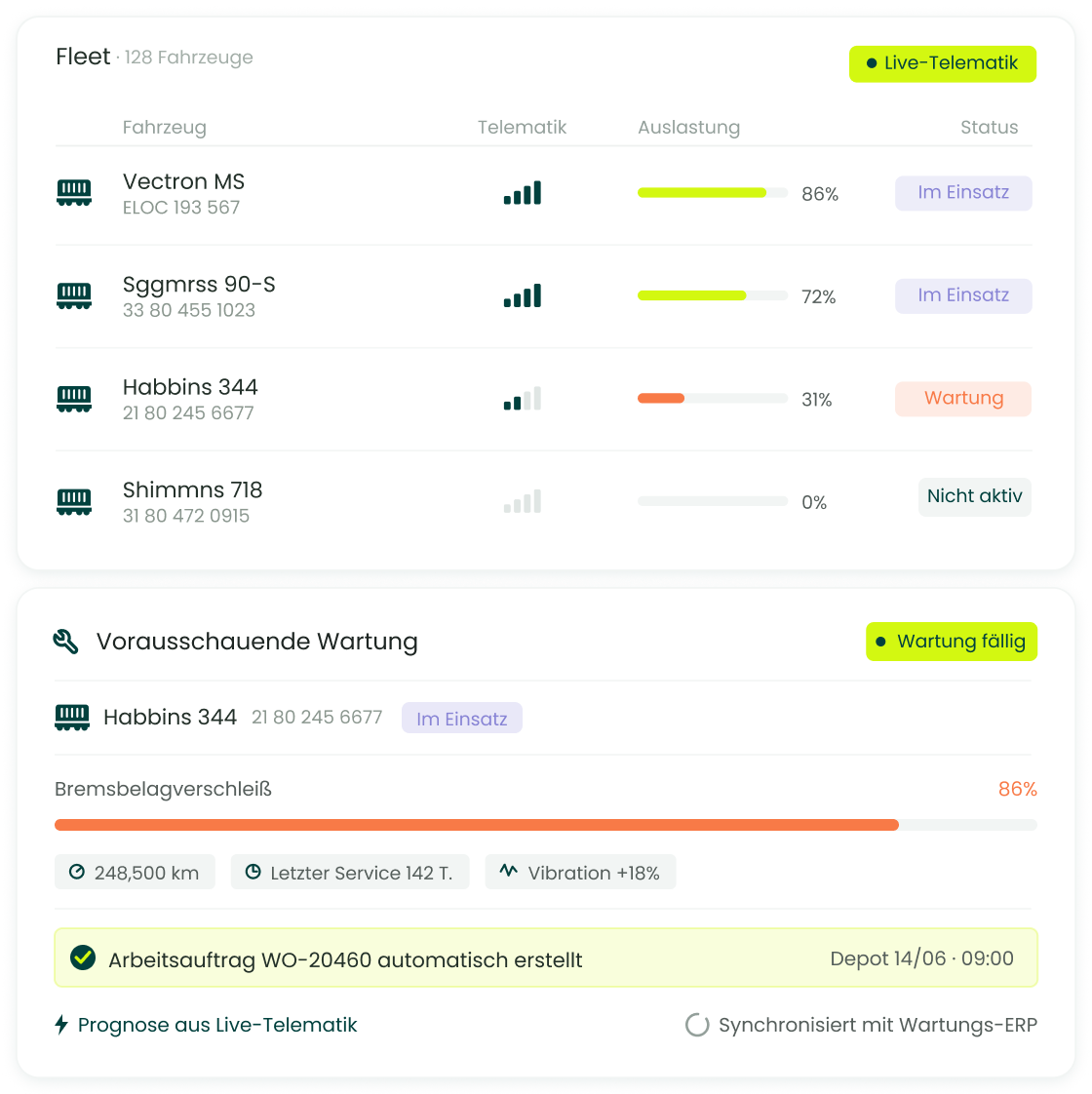
Task: Click the sync spinner icon near Wartungs-ERP
Action: (x=696, y=1024)
